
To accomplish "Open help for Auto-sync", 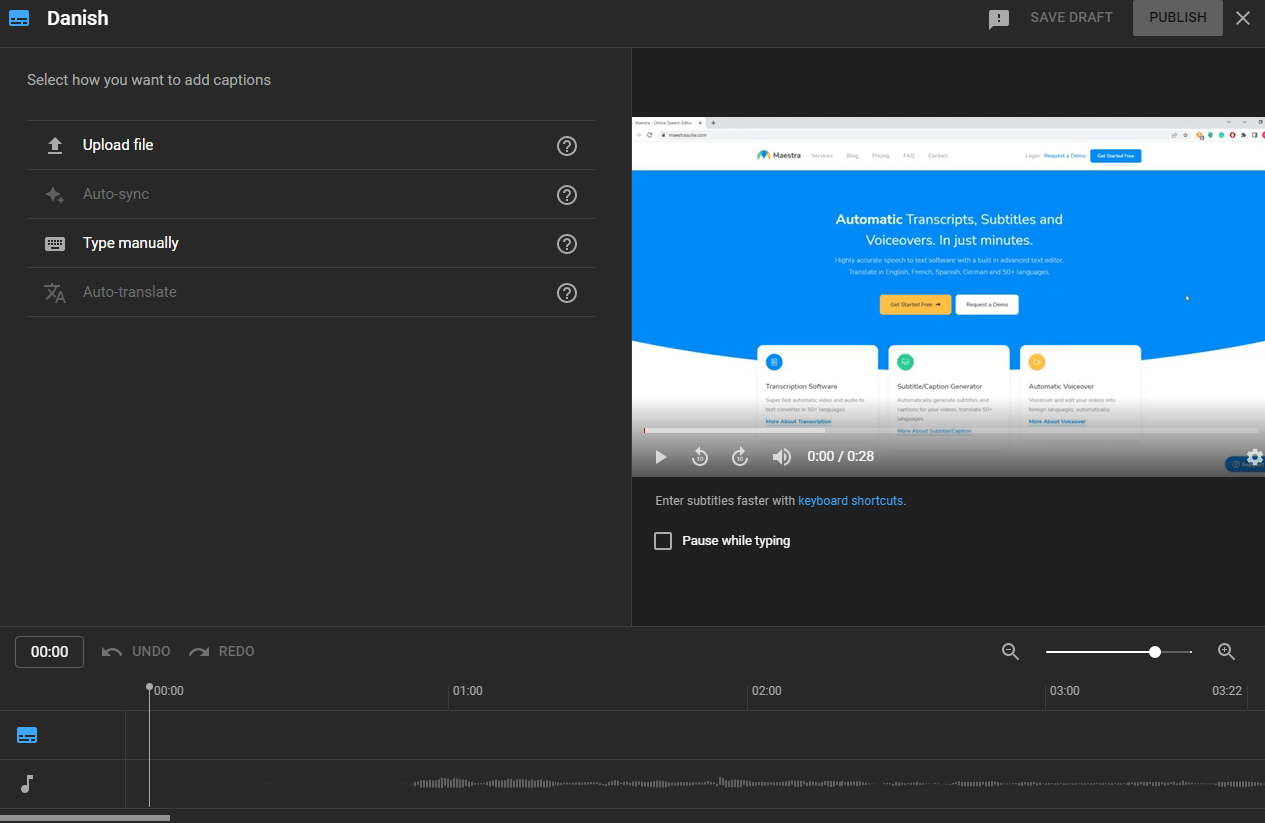I will (567, 195).
